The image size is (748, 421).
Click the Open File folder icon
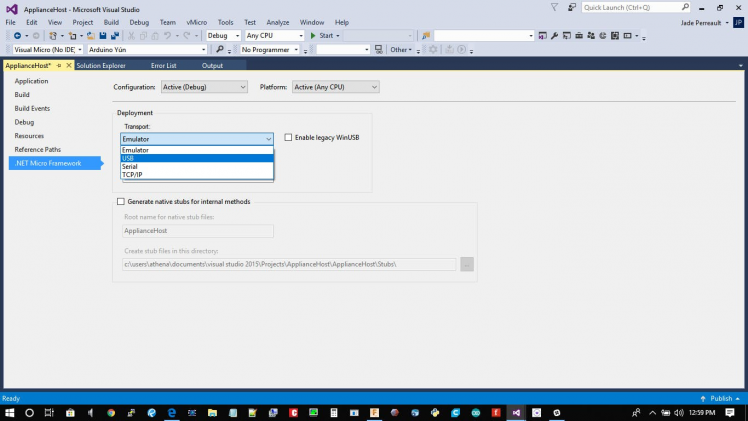[88, 36]
